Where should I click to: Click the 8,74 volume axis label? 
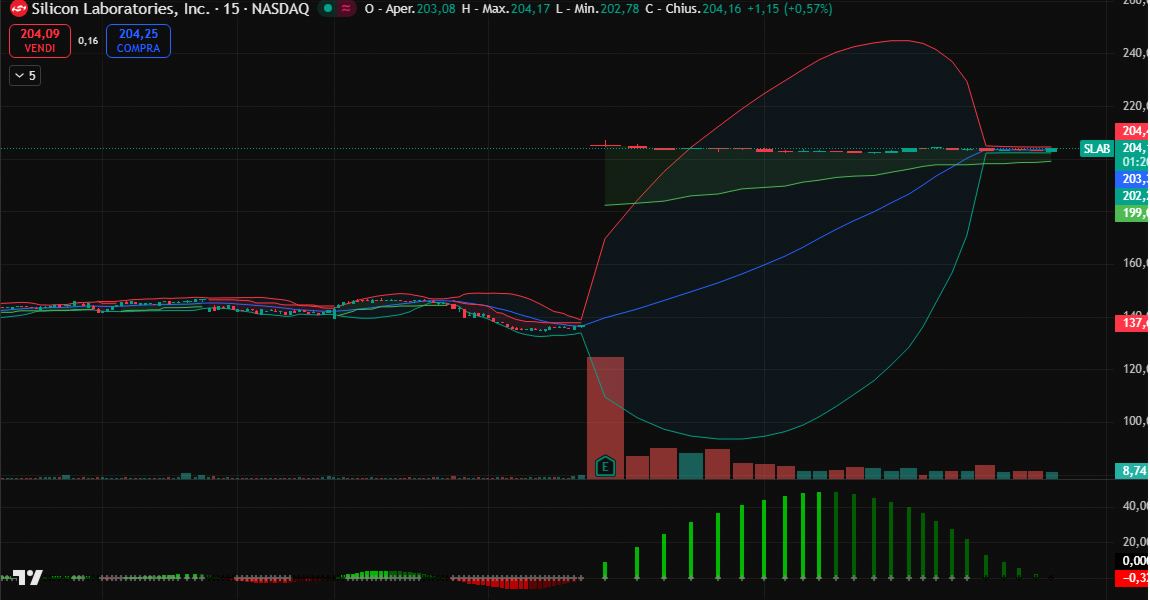coord(1132,471)
